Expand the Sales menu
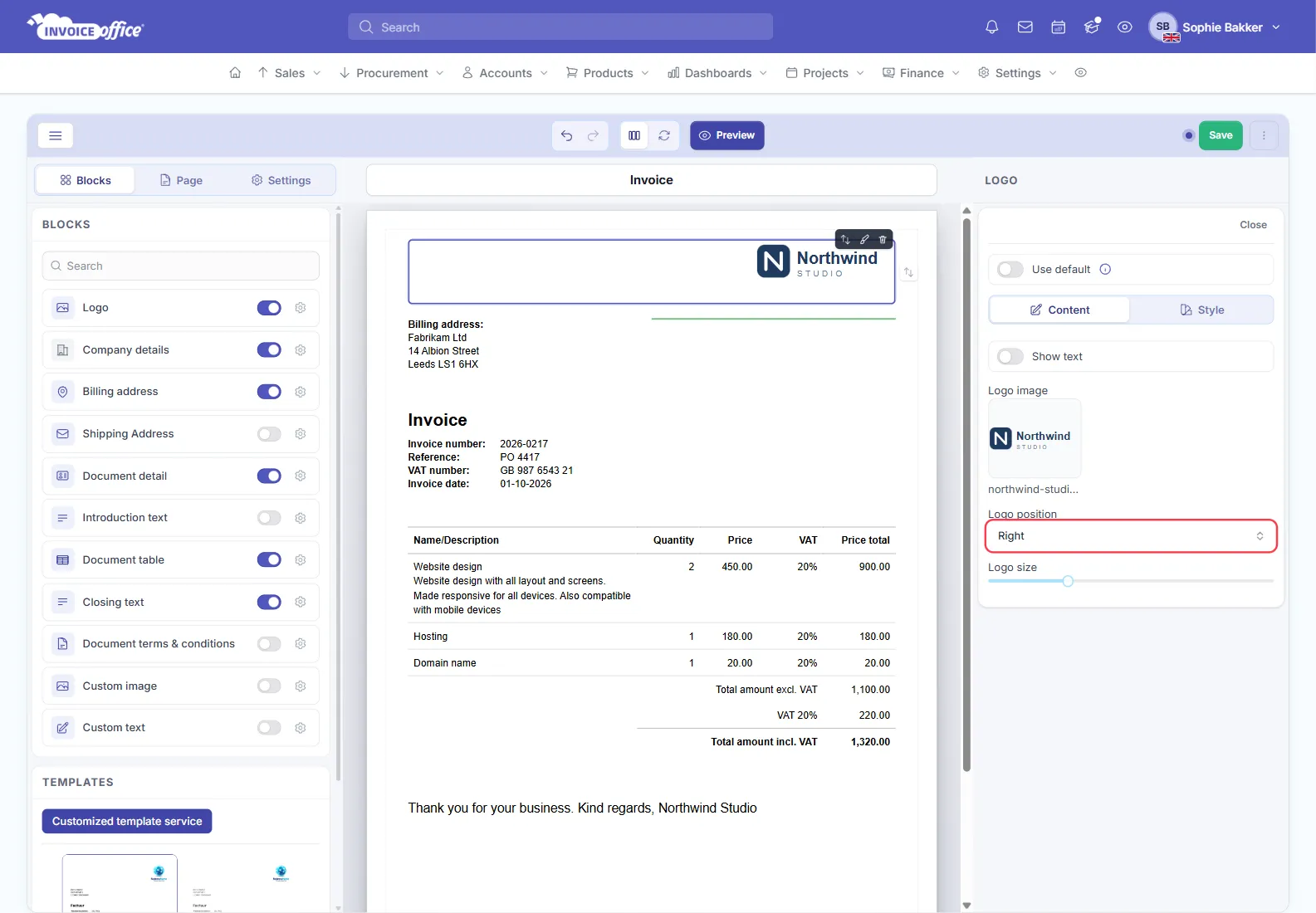 click(x=289, y=73)
